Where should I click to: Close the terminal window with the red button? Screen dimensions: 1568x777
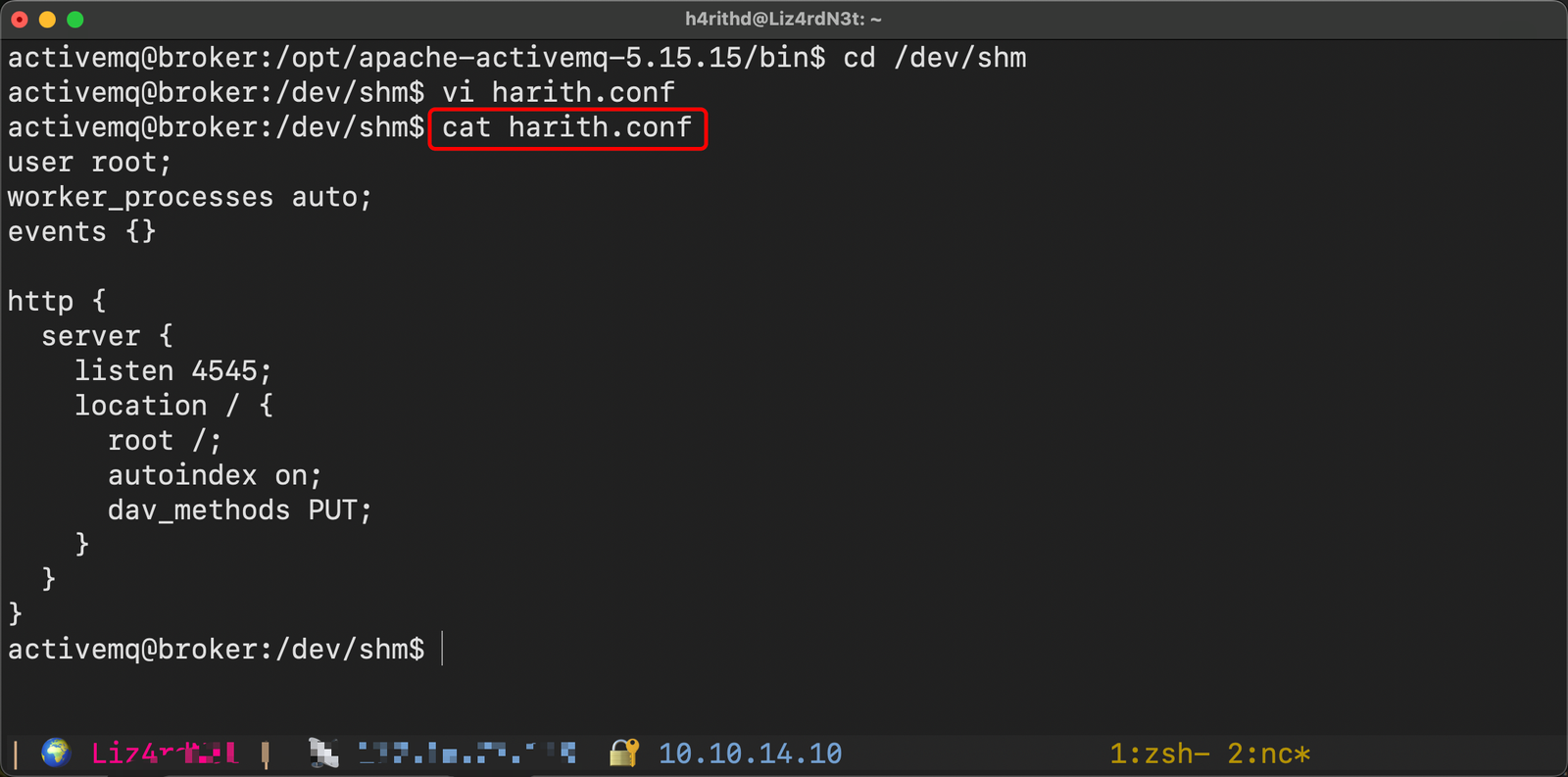pos(20,20)
